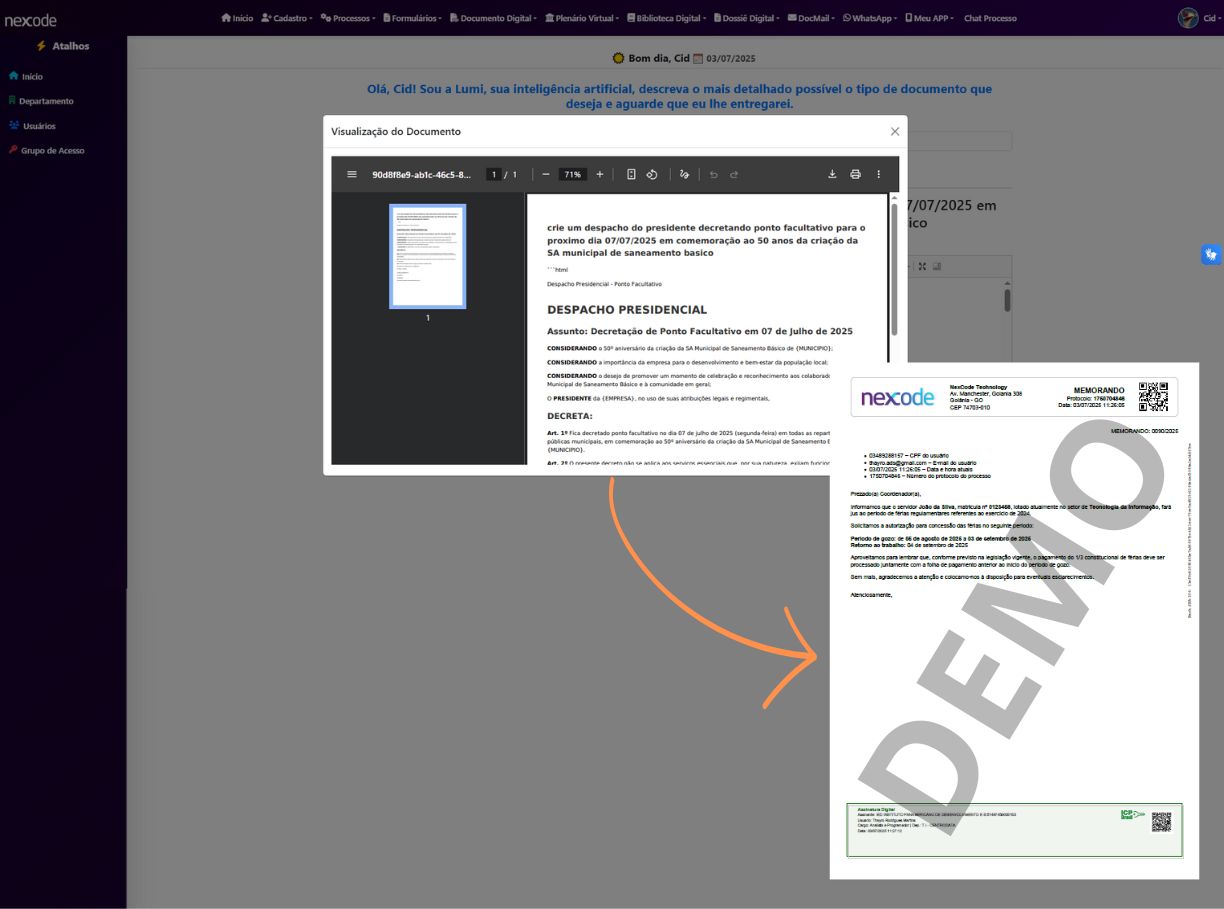Download the PDF document
The width and height of the screenshot is (1224, 909).
coord(832,173)
